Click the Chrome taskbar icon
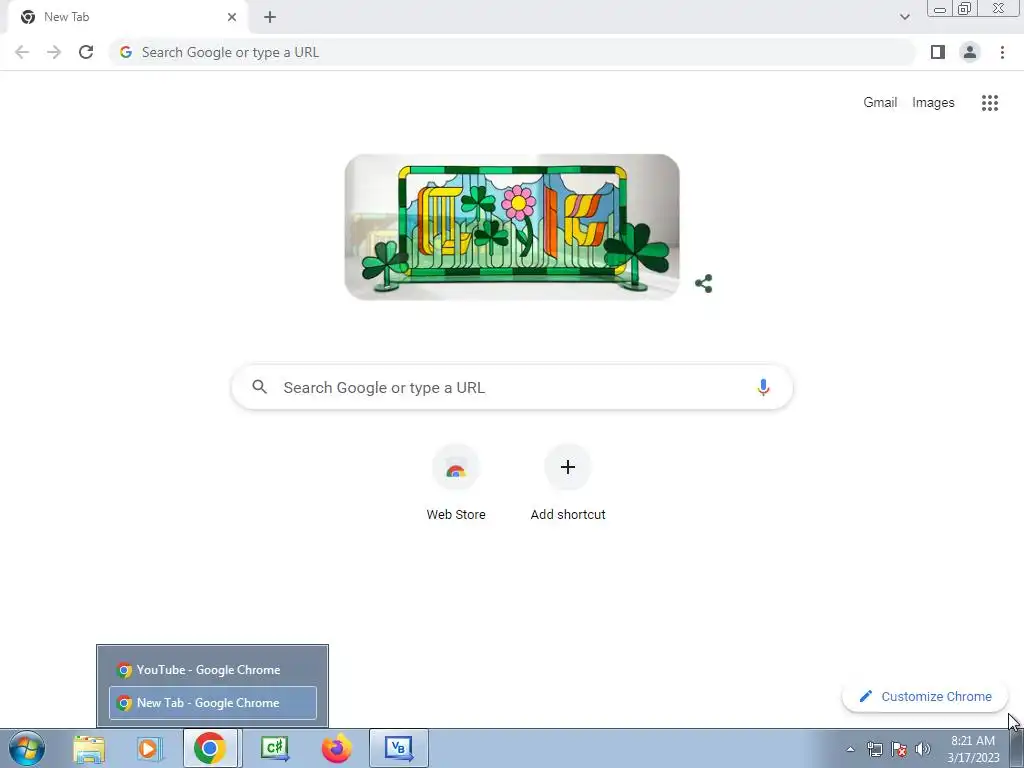 [x=210, y=748]
